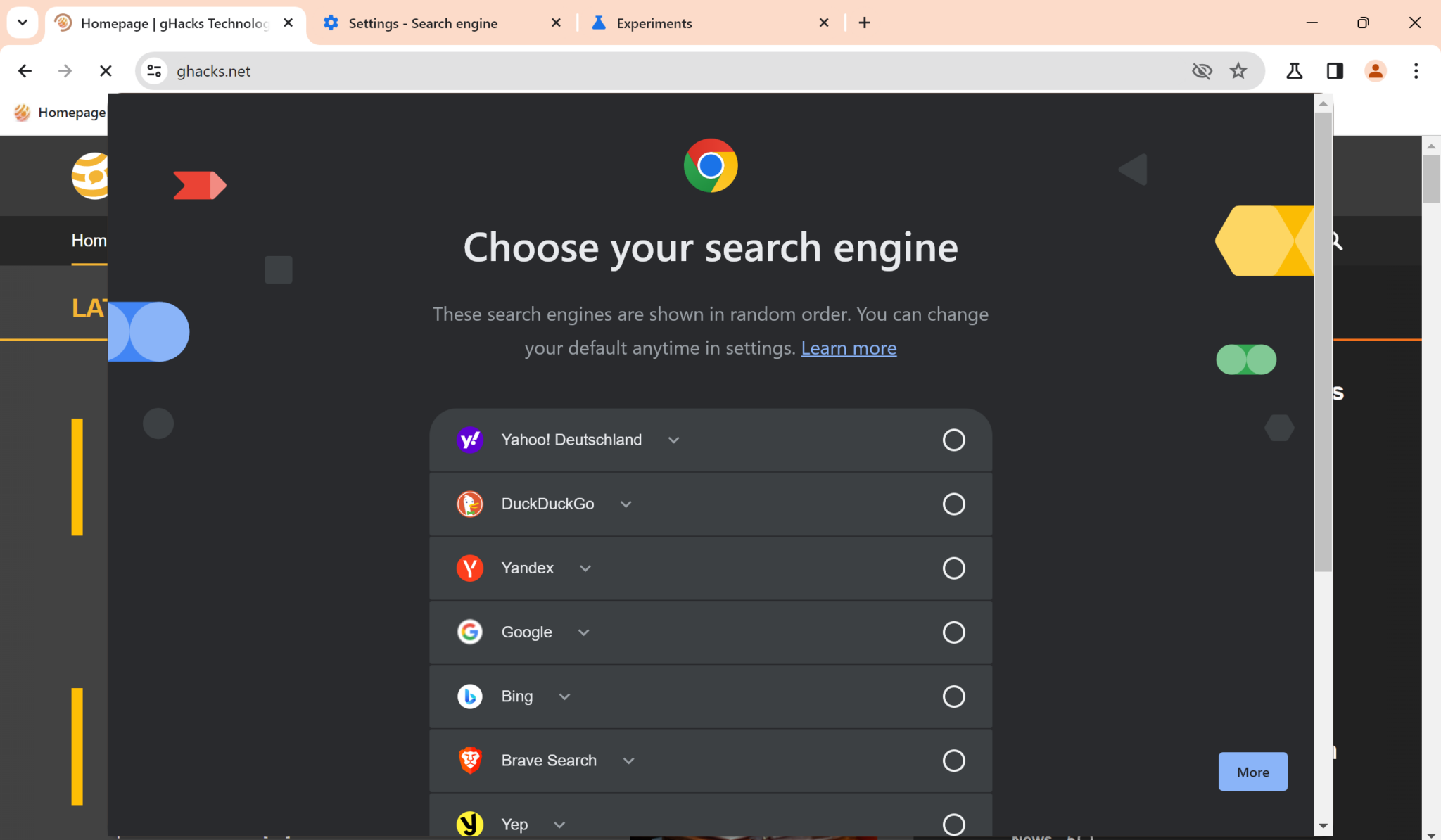The width and height of the screenshot is (1441, 840).
Task: Open the browser side panel icon
Action: 1335,70
